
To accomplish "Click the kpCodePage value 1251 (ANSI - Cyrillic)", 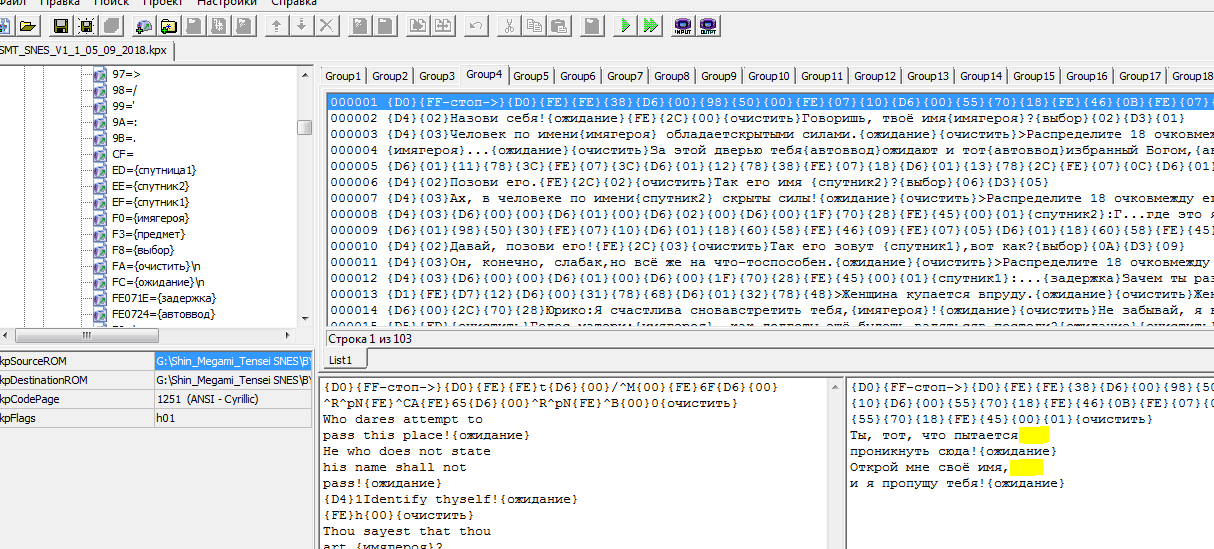I will 234,399.
